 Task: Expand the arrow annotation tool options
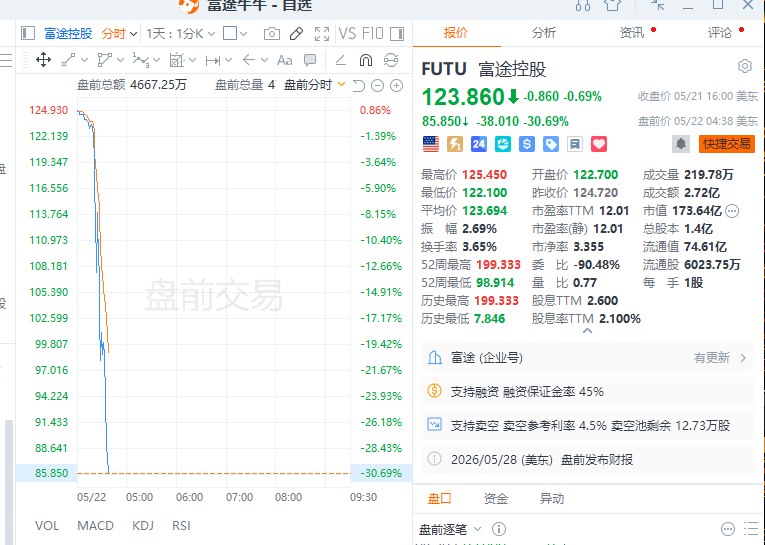pyautogui.click(x=264, y=60)
